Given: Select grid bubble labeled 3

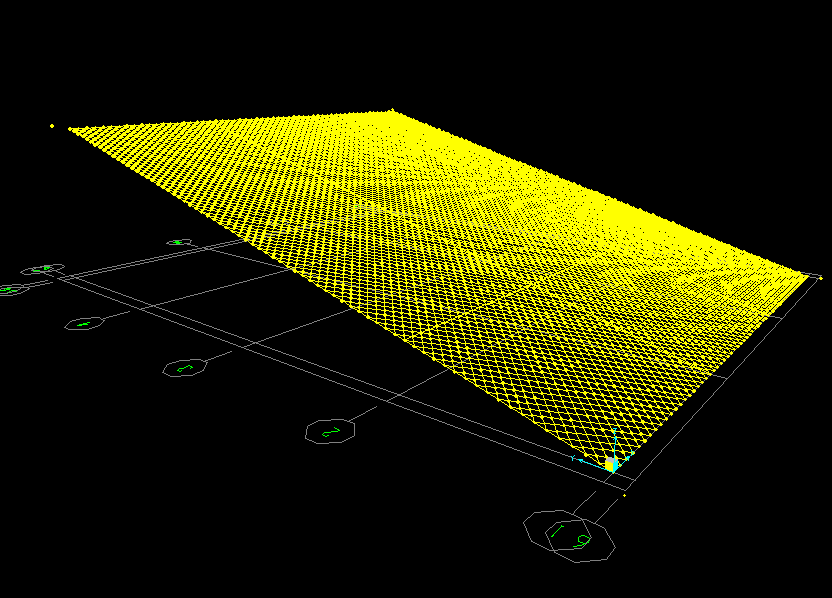Looking at the screenshot, I should 184,368.
